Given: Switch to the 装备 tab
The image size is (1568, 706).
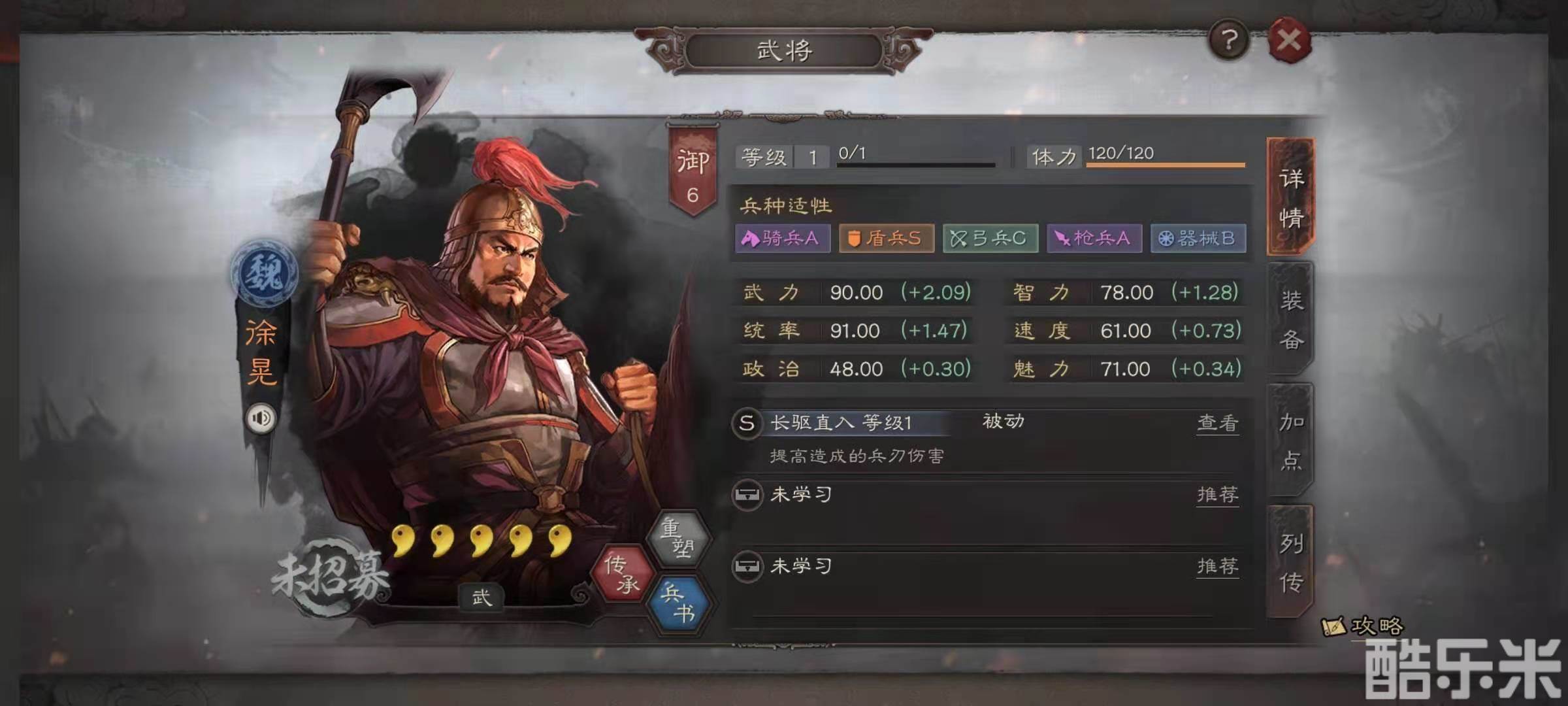Looking at the screenshot, I should point(1291,319).
